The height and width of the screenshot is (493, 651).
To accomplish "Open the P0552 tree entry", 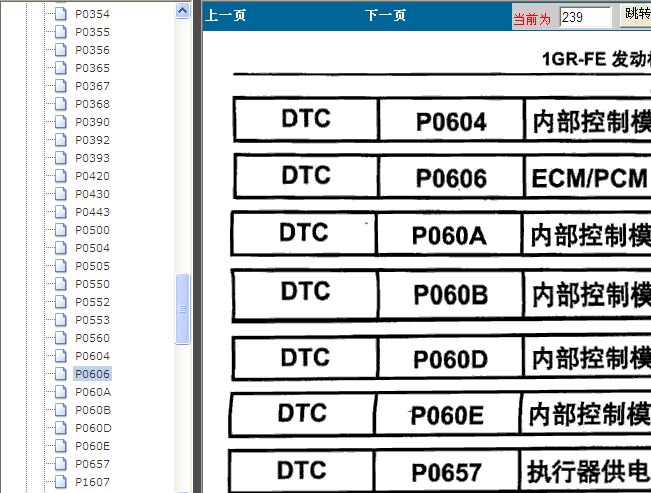I will tap(92, 302).
